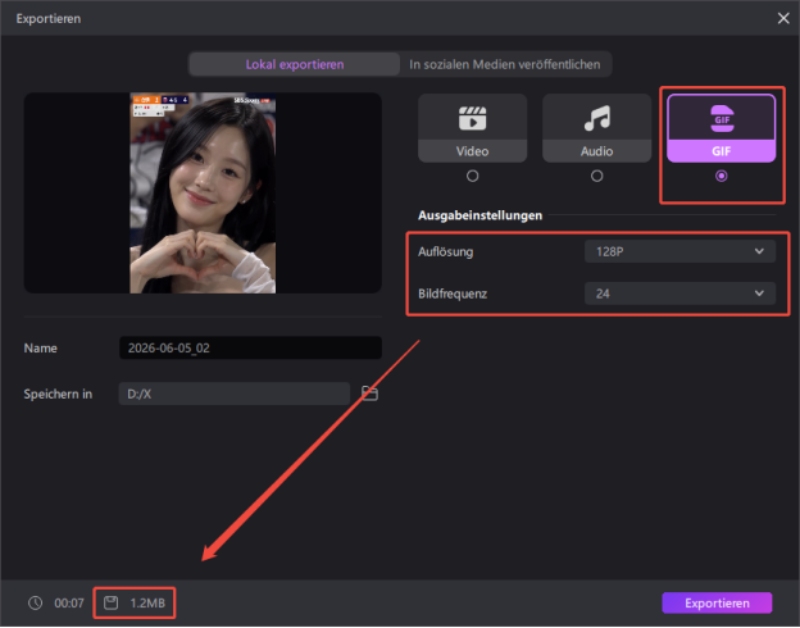Switch to Lokal exportieren tab
The width and height of the screenshot is (800, 628).
(294, 64)
